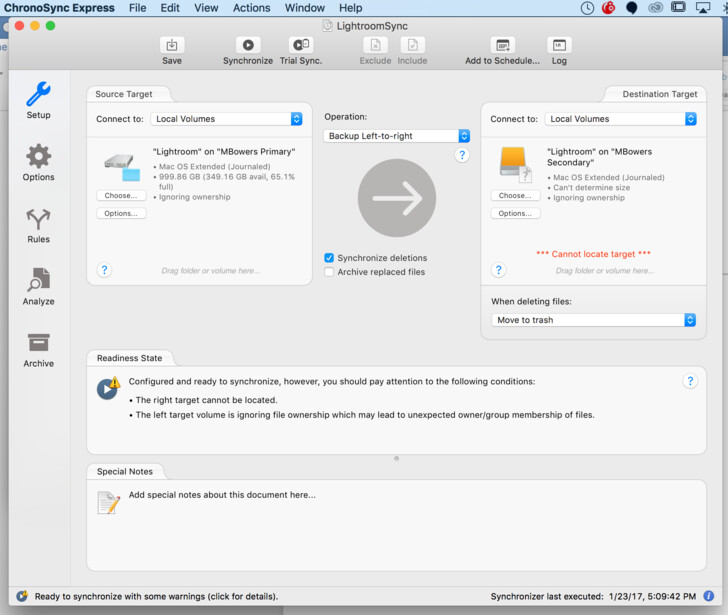Open the Archive panel in sidebar
The height and width of the screenshot is (615, 728).
tap(38, 350)
